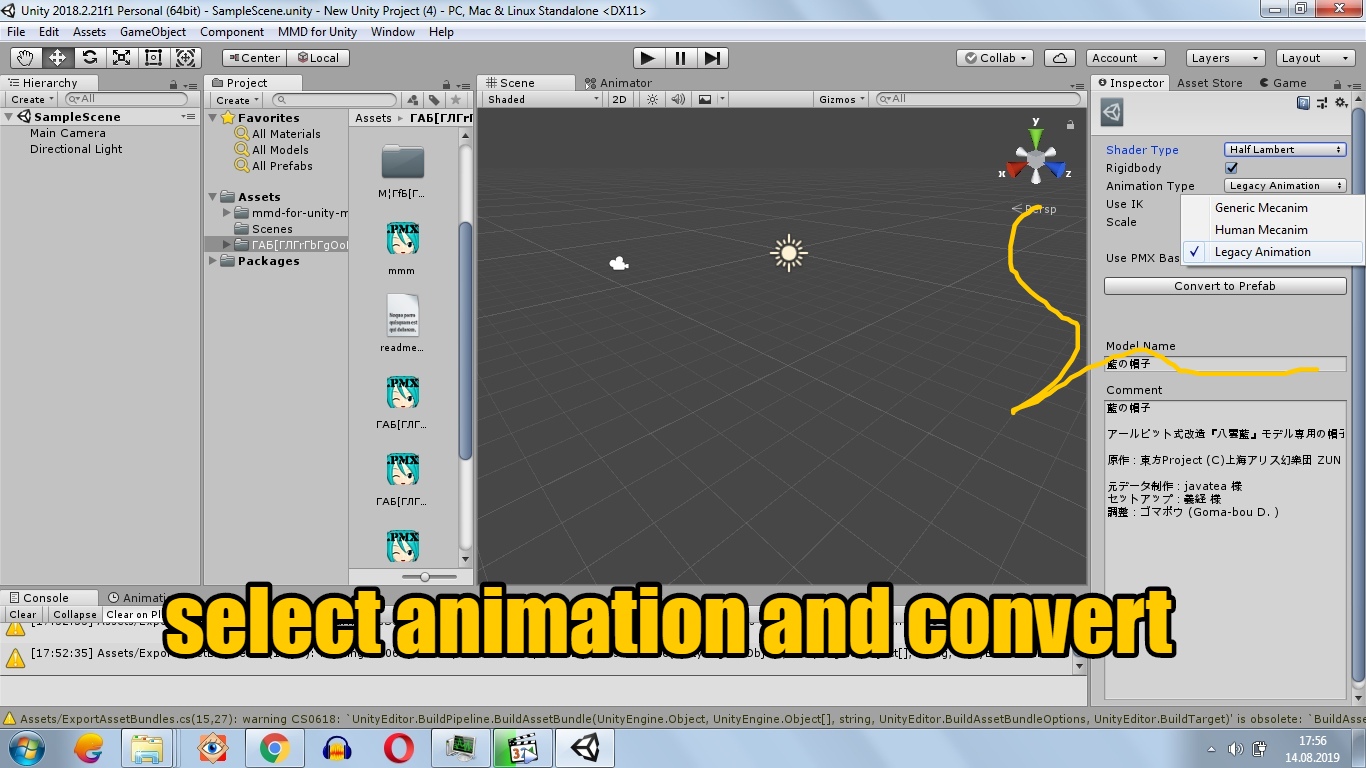Open the Component menu
The image size is (1366, 768).
232,32
